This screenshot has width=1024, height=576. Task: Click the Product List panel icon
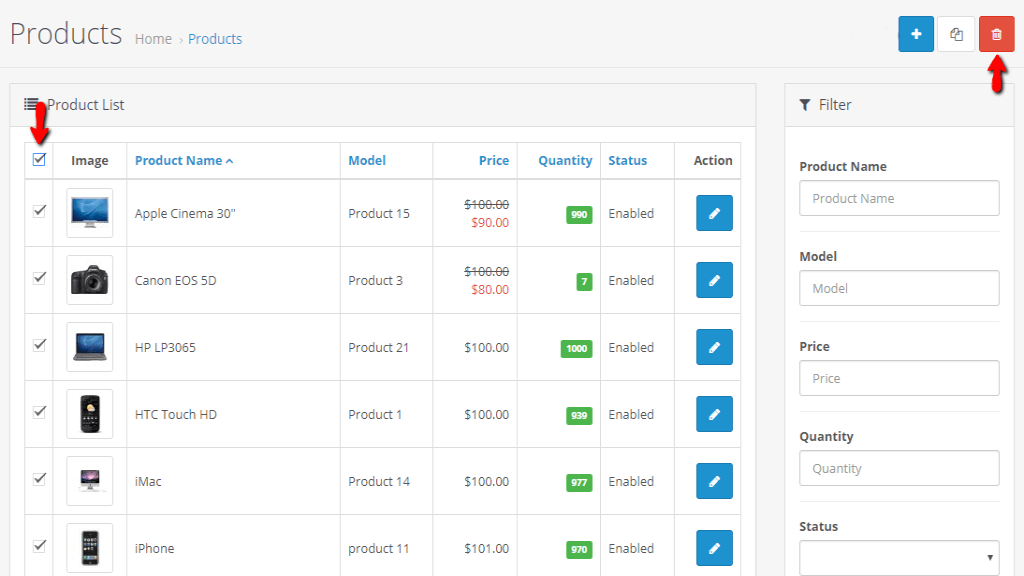pyautogui.click(x=33, y=104)
